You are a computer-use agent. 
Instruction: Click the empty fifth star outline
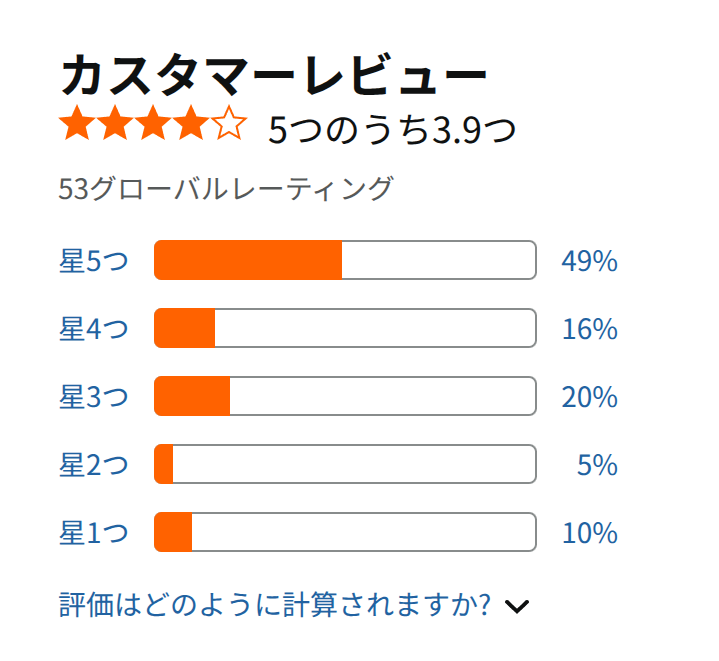tap(229, 122)
